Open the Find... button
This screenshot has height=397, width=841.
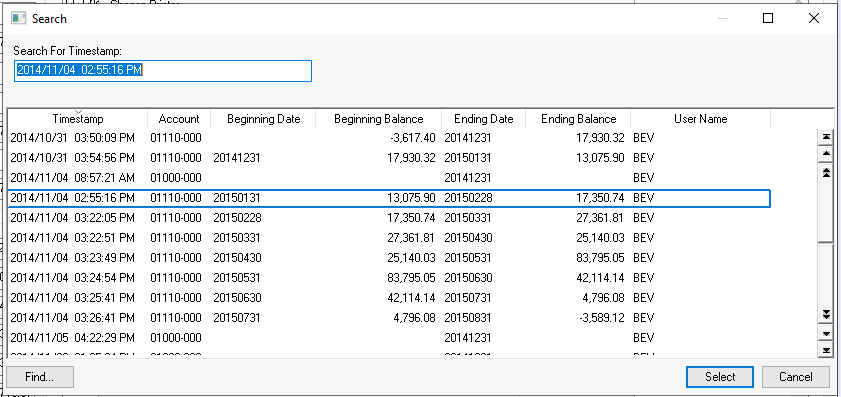click(40, 377)
